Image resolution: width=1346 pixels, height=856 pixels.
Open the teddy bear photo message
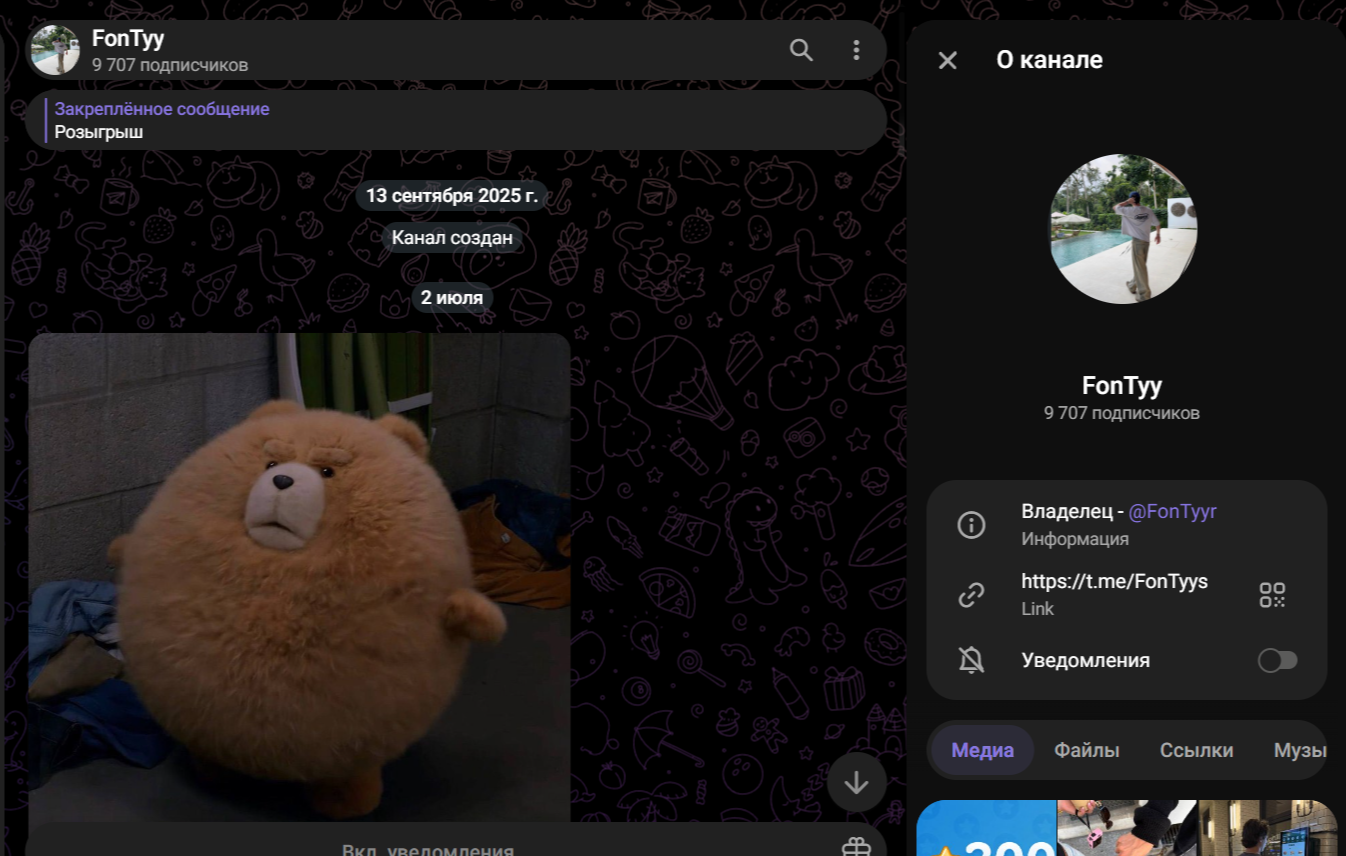299,577
